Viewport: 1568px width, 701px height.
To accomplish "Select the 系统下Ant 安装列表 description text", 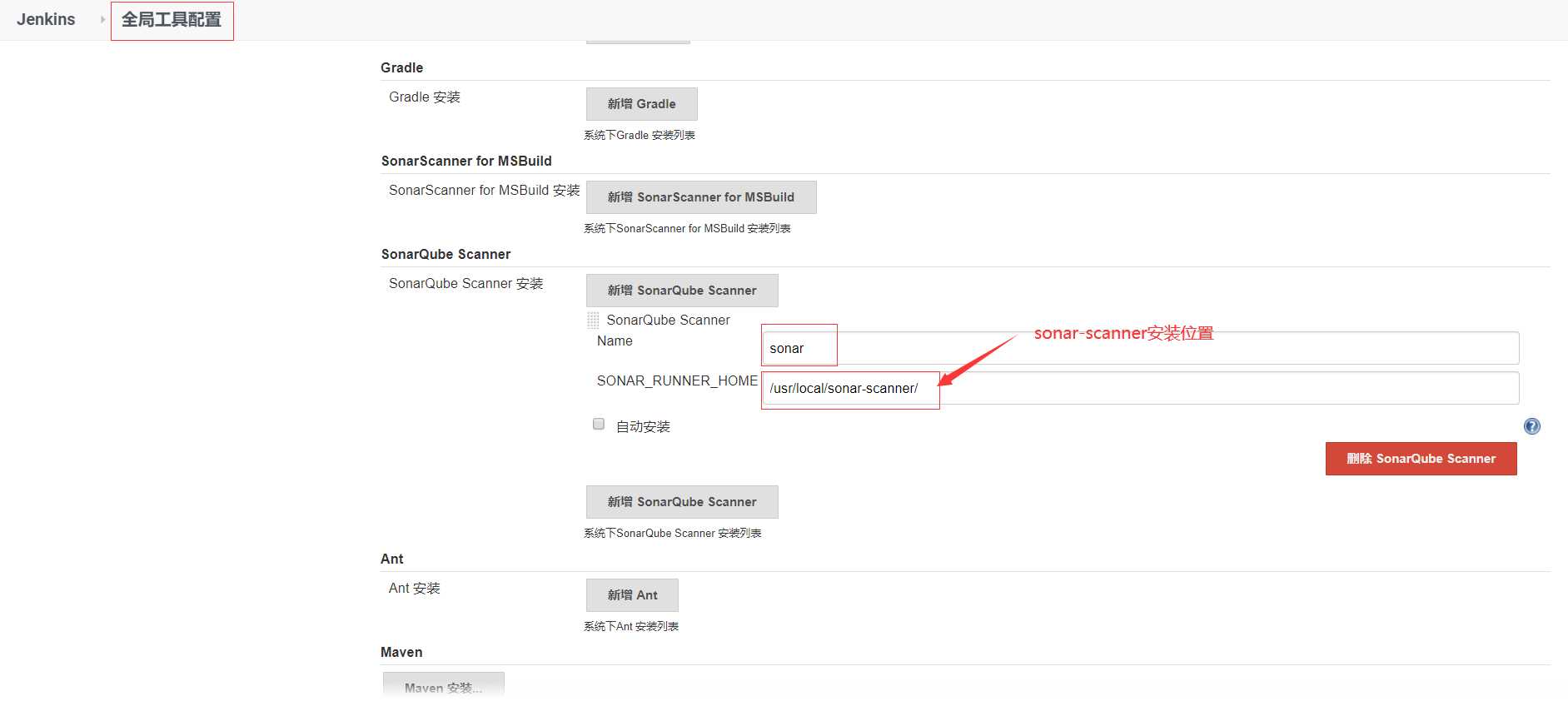I will 631,626.
